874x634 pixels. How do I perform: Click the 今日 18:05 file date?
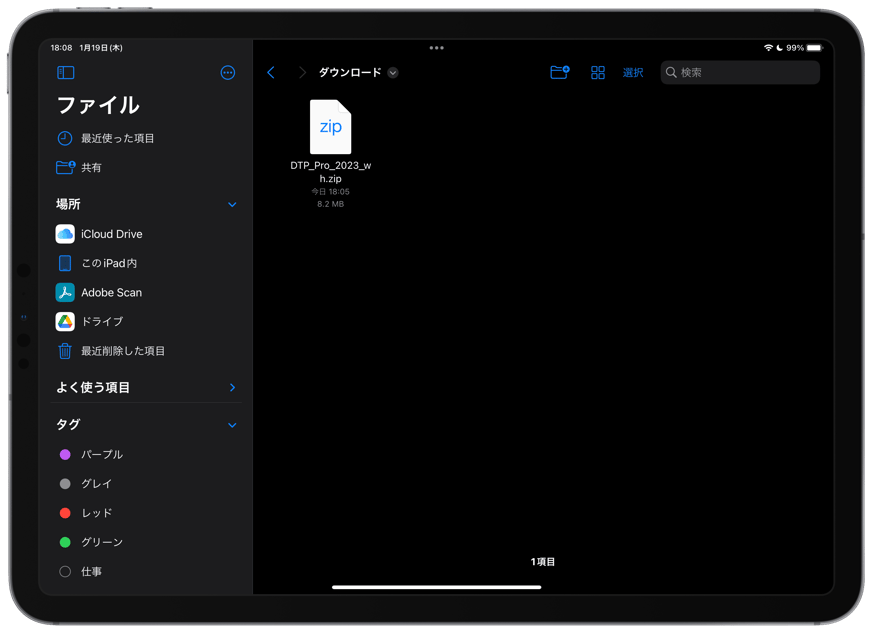331,192
